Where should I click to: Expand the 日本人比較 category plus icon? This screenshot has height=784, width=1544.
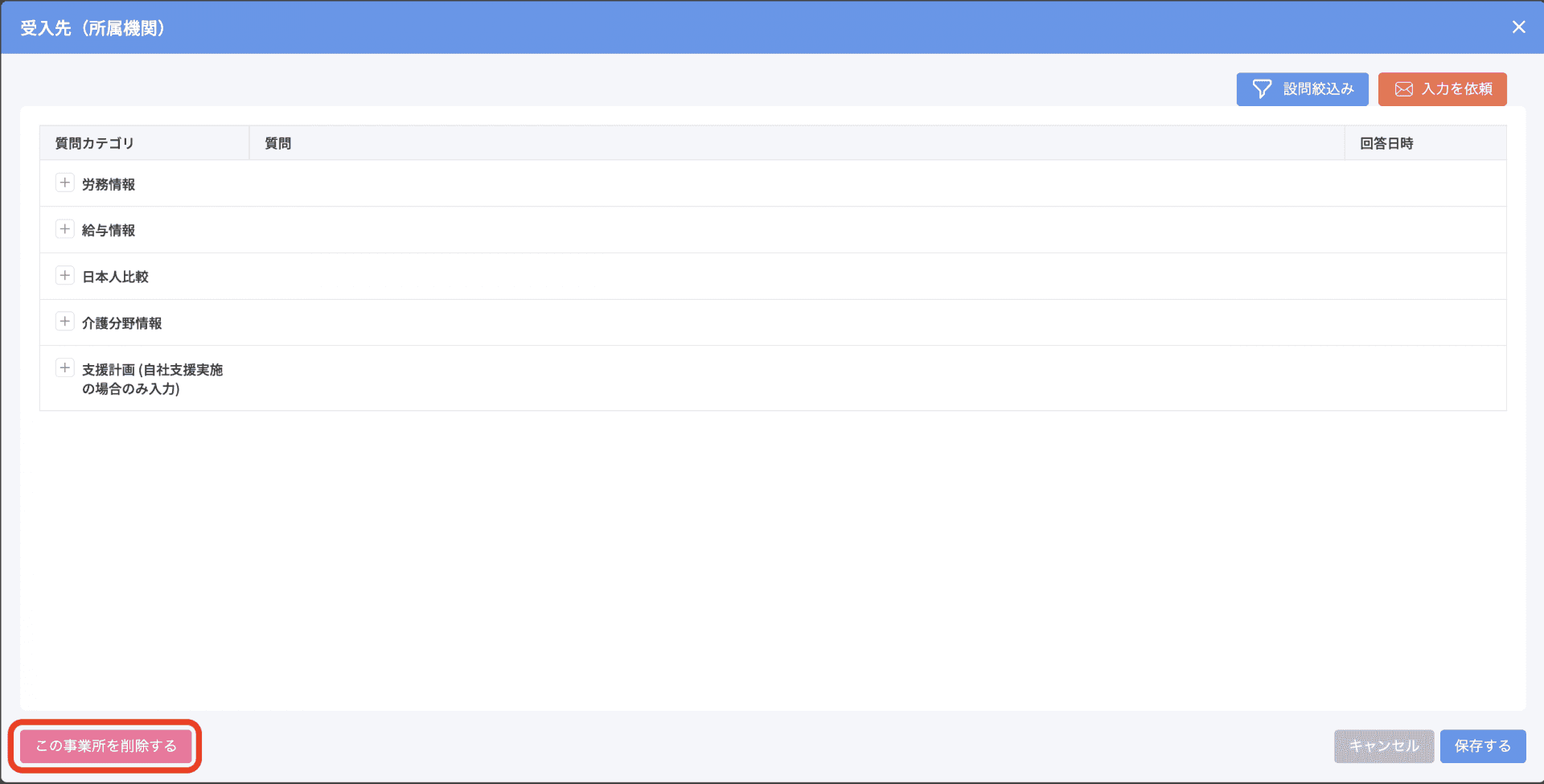coord(65,275)
